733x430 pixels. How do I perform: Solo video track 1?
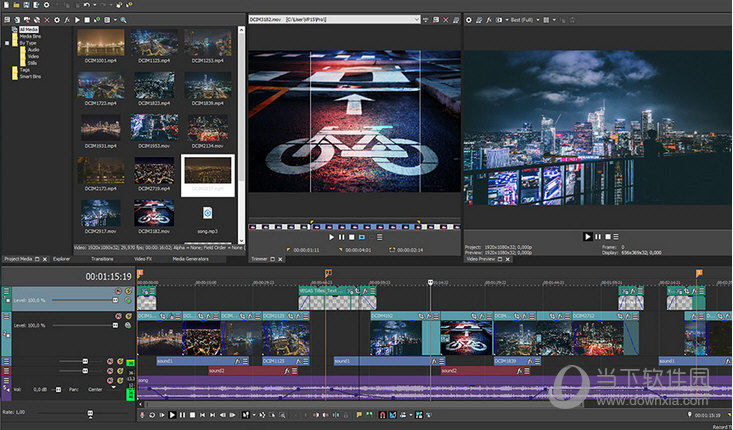click(128, 291)
